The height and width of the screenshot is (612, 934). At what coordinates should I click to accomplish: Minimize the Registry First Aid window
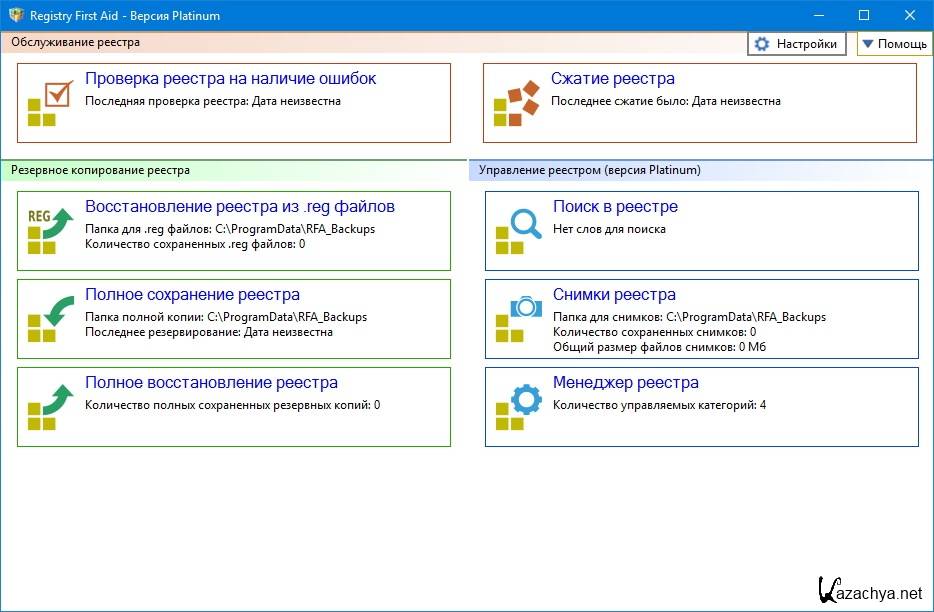[x=816, y=15]
